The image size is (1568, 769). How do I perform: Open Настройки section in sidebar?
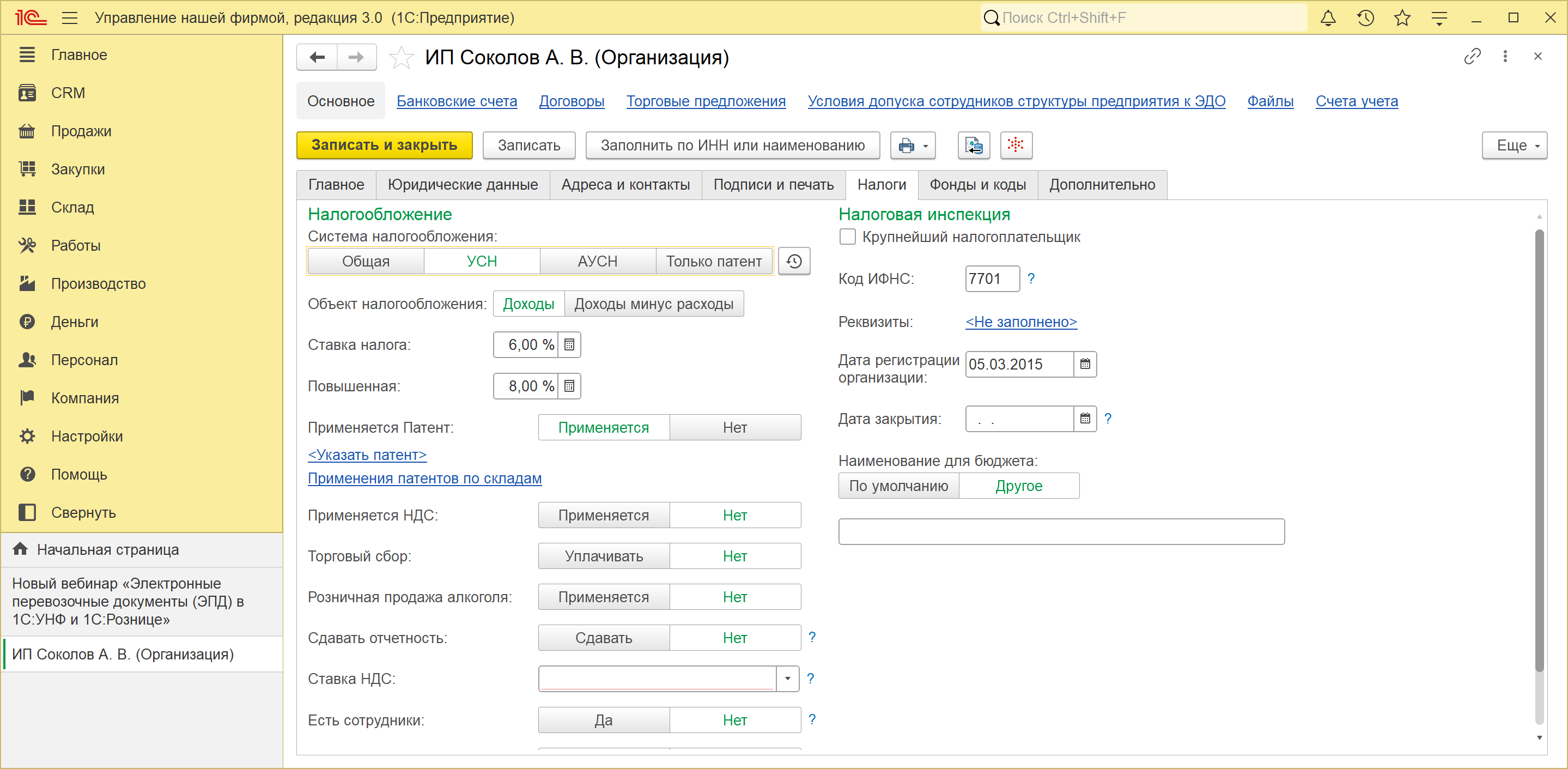pyautogui.click(x=142, y=437)
